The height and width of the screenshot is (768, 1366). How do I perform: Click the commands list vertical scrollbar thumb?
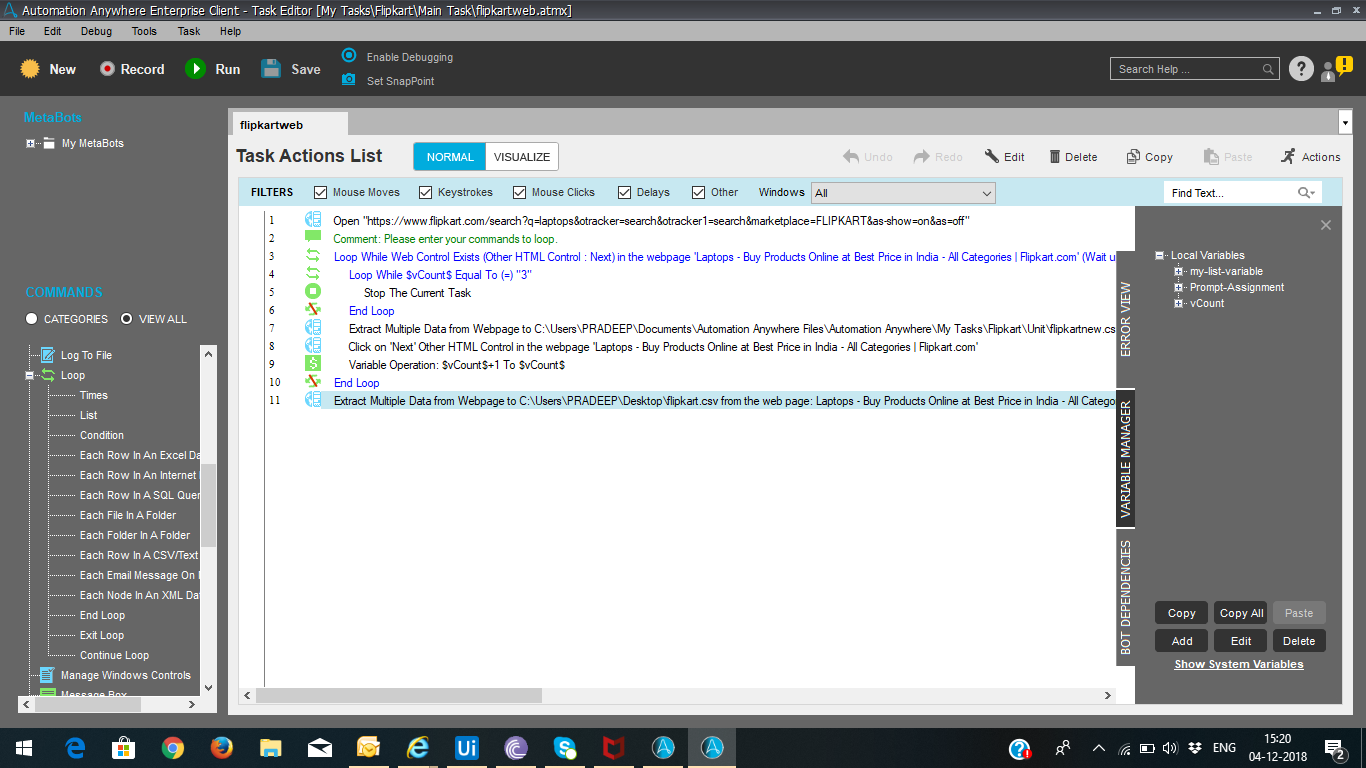tap(208, 505)
